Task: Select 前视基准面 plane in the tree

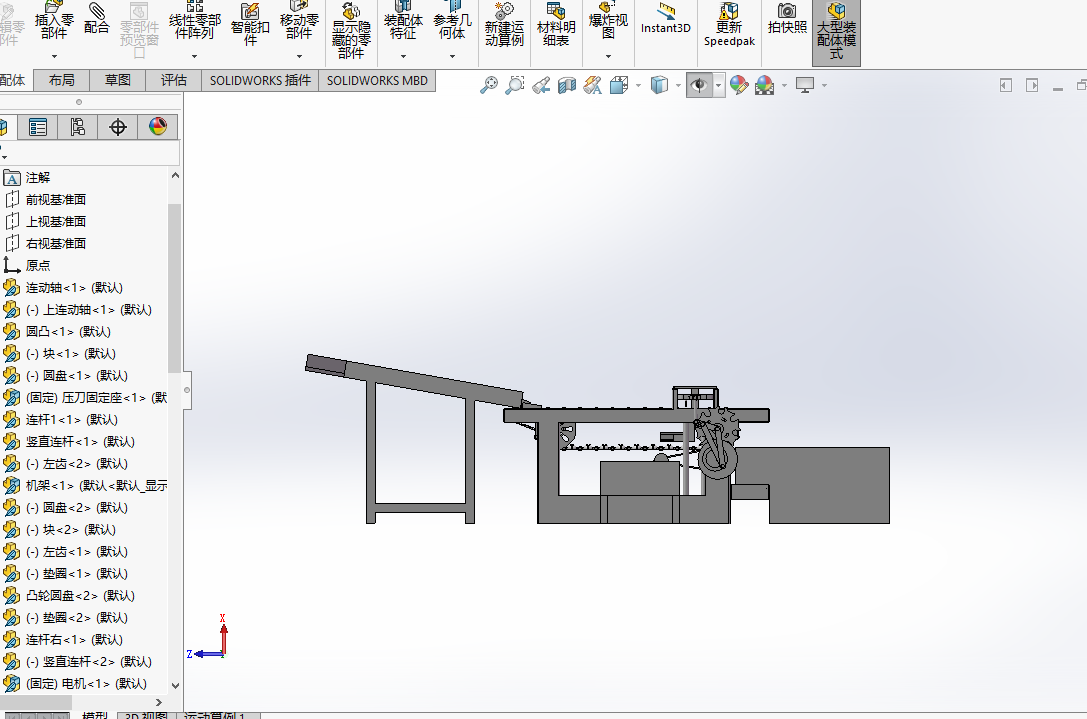Action: tap(56, 200)
